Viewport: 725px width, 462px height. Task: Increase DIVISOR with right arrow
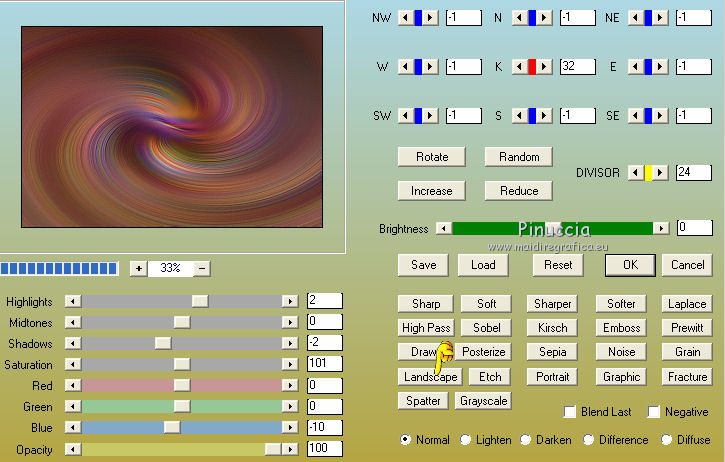point(660,172)
